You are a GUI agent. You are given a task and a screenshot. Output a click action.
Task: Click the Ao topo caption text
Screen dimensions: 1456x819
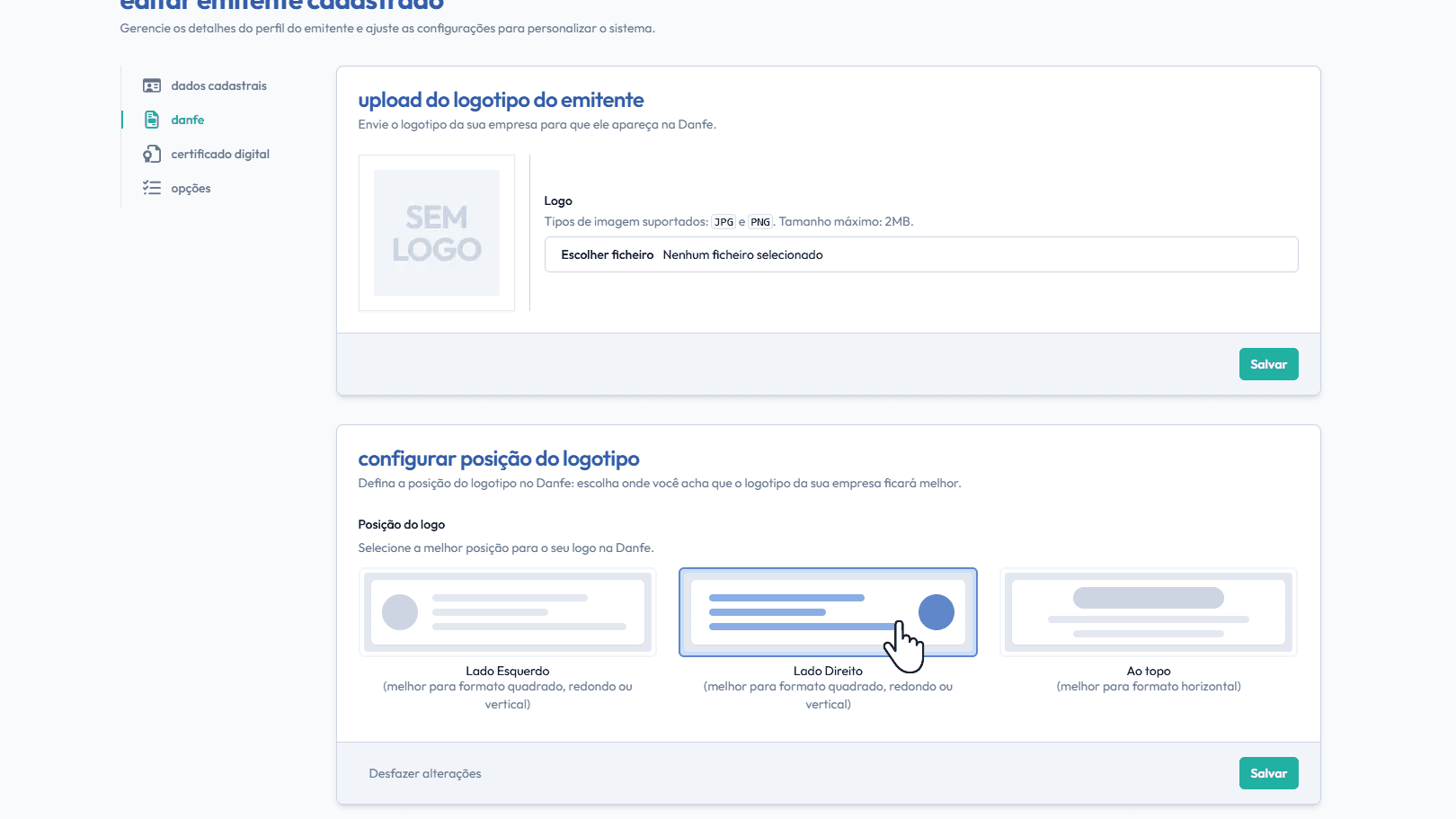1149,672
